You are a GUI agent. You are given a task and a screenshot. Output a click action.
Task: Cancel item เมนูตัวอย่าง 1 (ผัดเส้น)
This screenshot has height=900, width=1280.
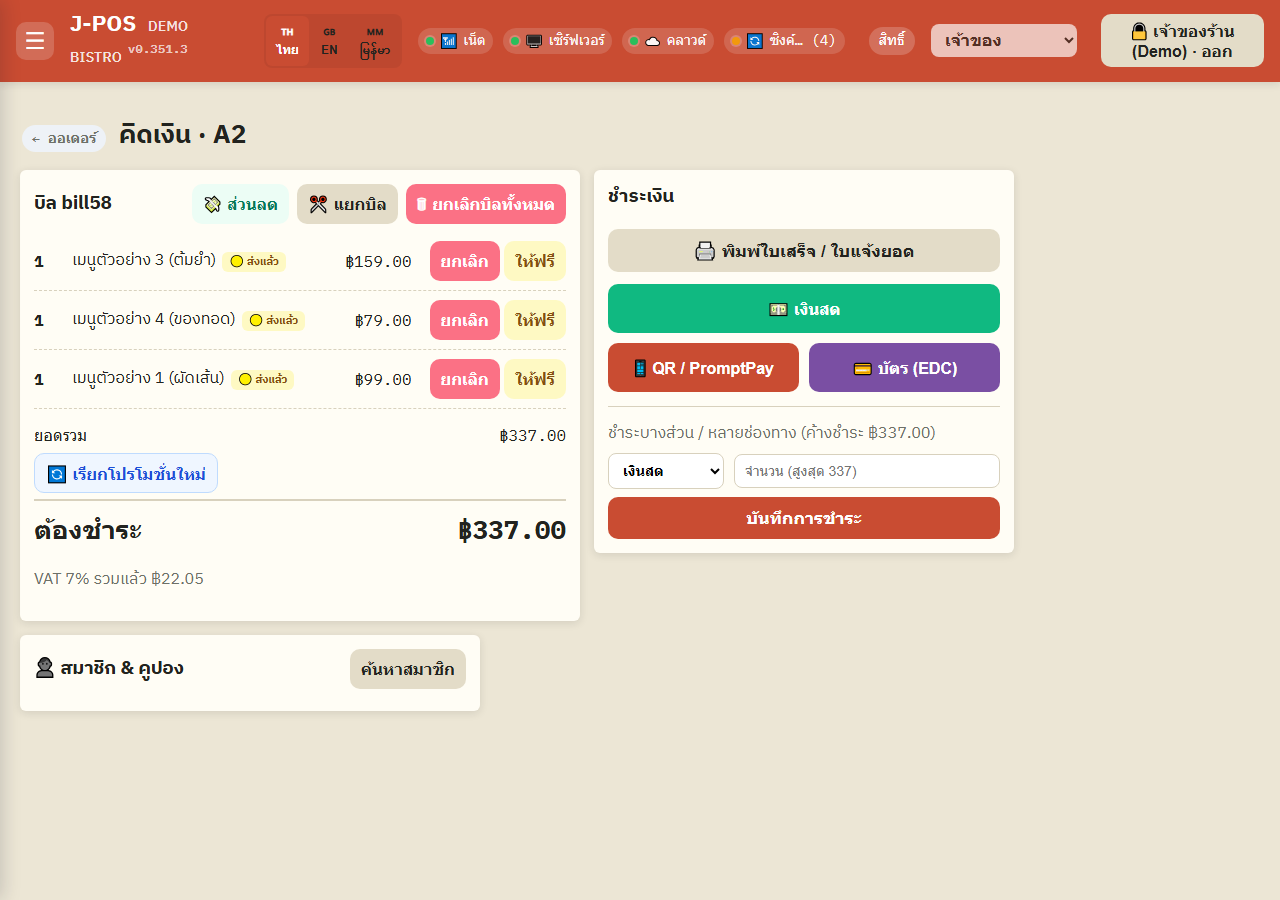(x=465, y=379)
